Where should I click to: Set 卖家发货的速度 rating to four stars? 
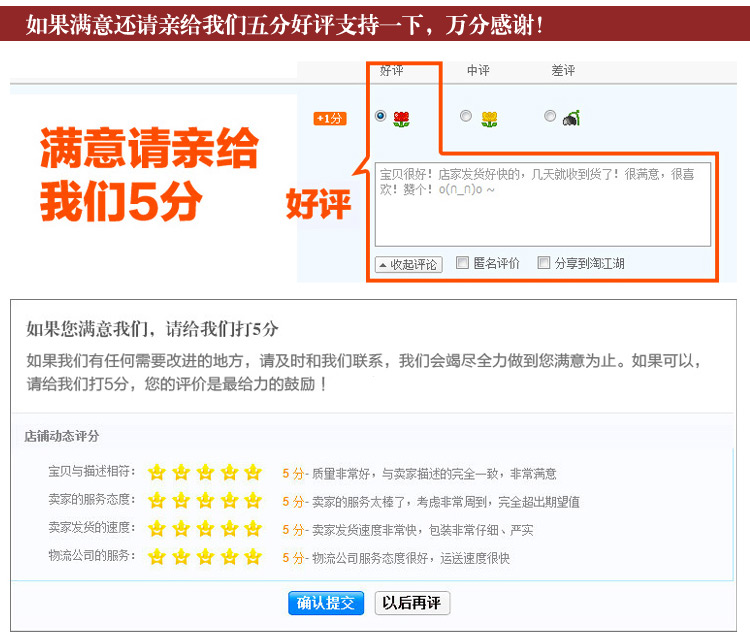[230, 529]
